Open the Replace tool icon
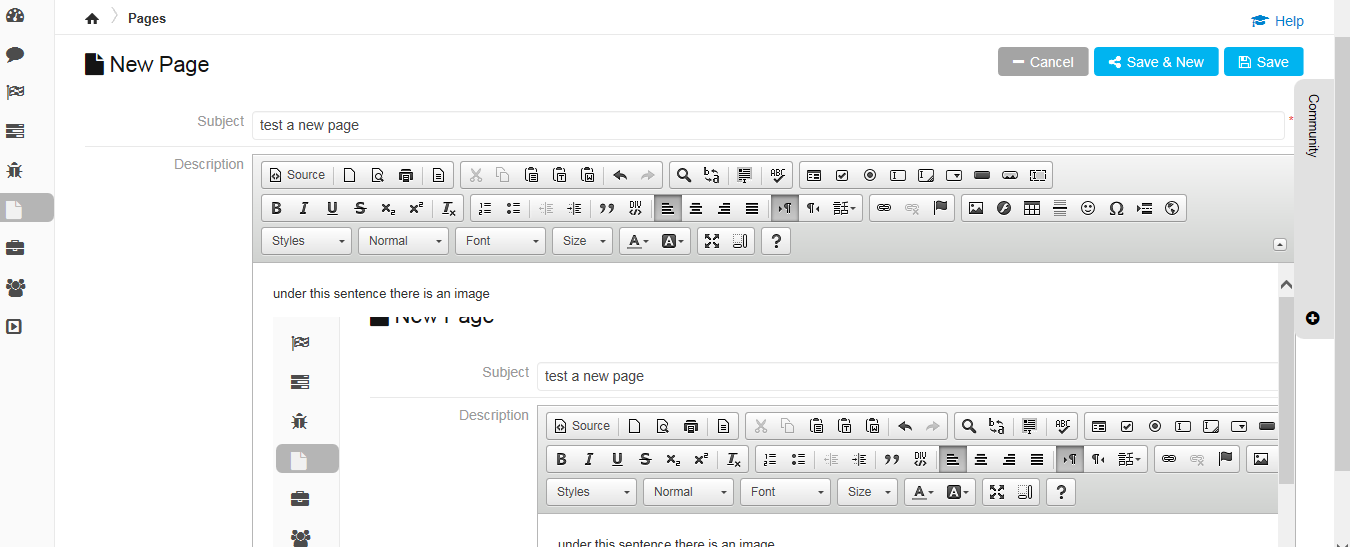 pyautogui.click(x=712, y=175)
